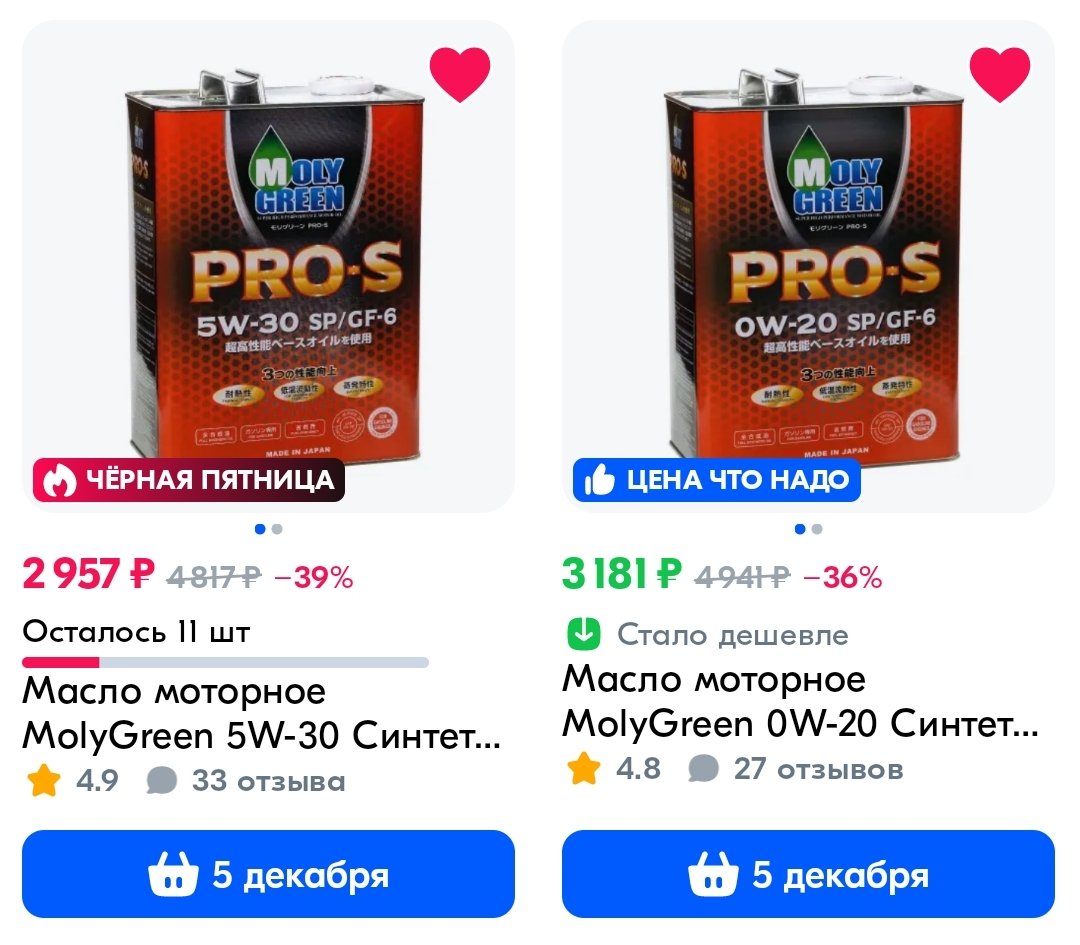The height and width of the screenshot is (945, 1080).
Task: Add the 0W-20 oil to cart
Action: (x=808, y=874)
